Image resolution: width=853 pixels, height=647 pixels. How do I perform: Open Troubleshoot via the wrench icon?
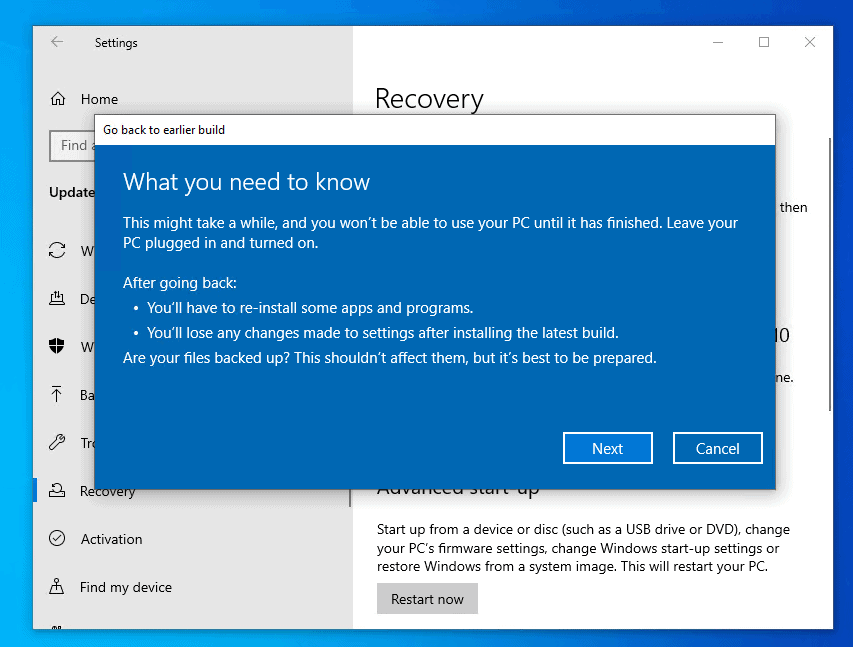58,443
